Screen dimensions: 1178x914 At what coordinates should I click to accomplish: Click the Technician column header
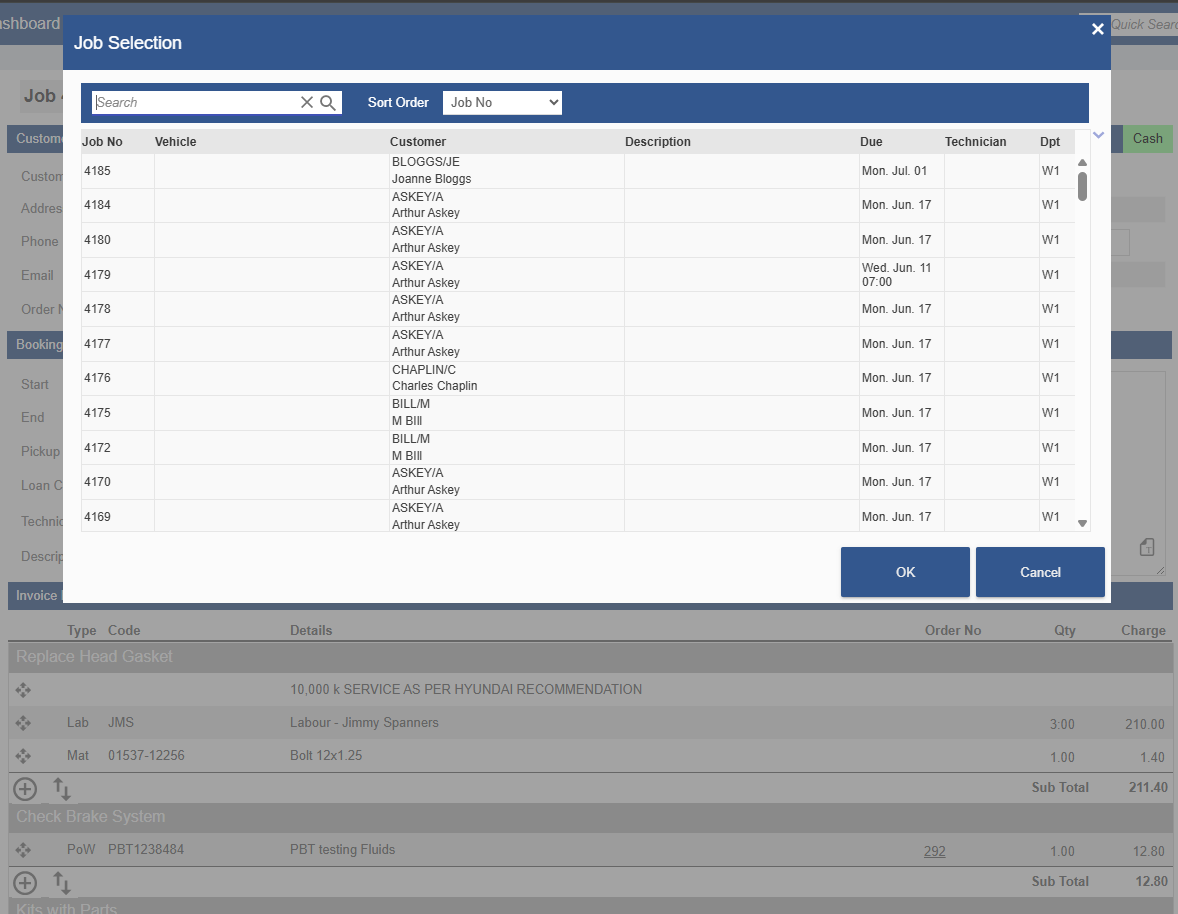[975, 142]
